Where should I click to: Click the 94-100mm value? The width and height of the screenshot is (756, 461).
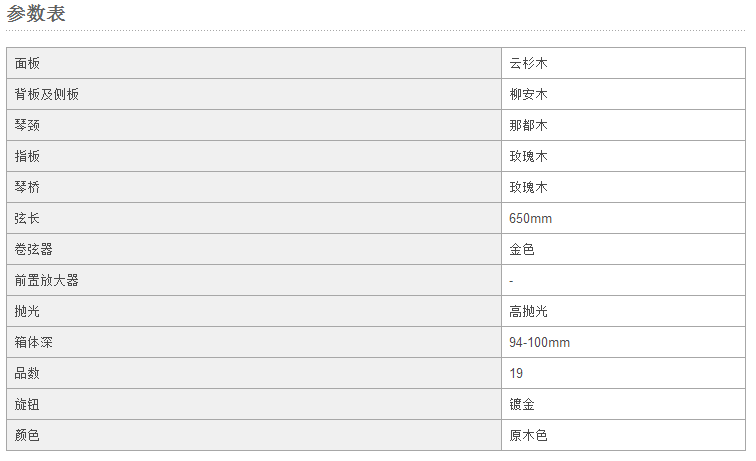click(x=540, y=342)
